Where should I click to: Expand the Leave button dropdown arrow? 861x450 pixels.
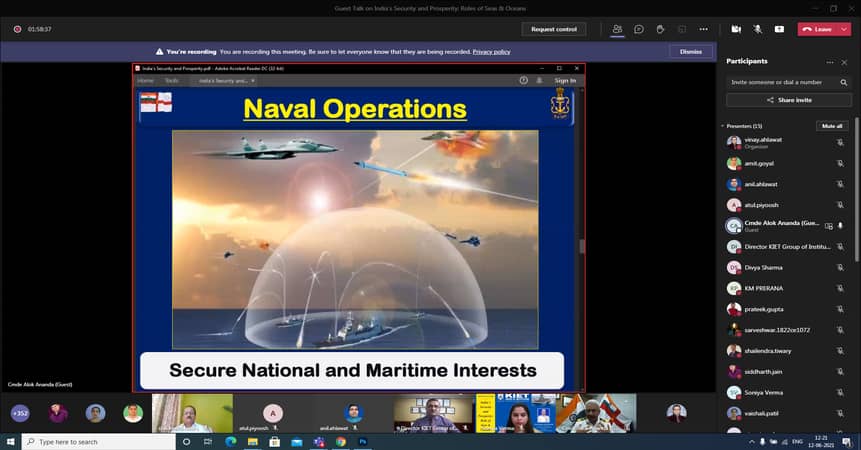pos(843,29)
